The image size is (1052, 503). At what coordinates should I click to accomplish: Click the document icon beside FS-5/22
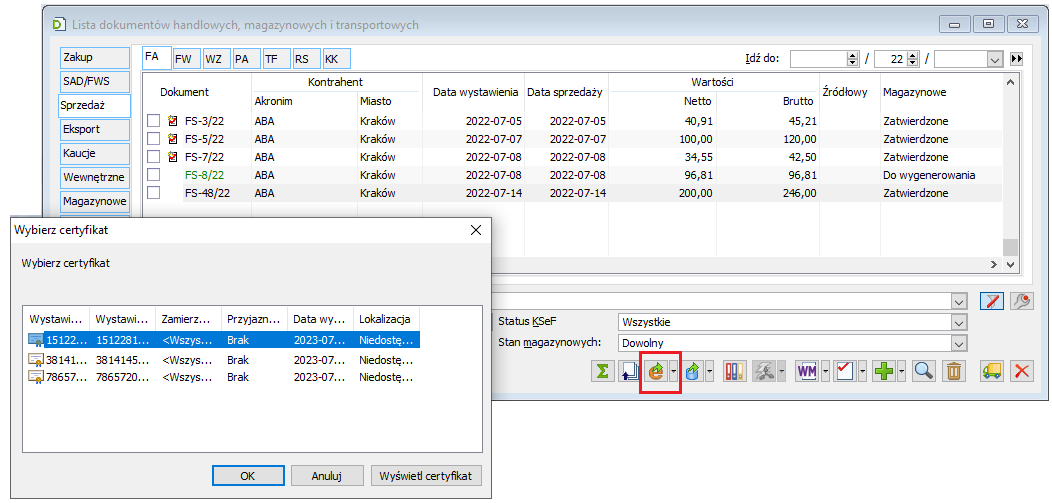[x=172, y=139]
